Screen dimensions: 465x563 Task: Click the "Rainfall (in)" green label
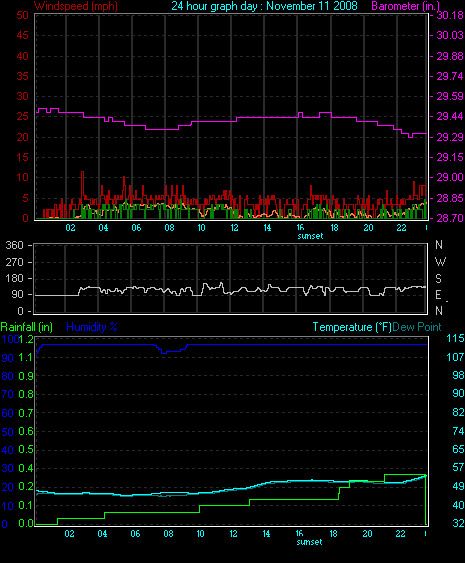tap(27, 327)
